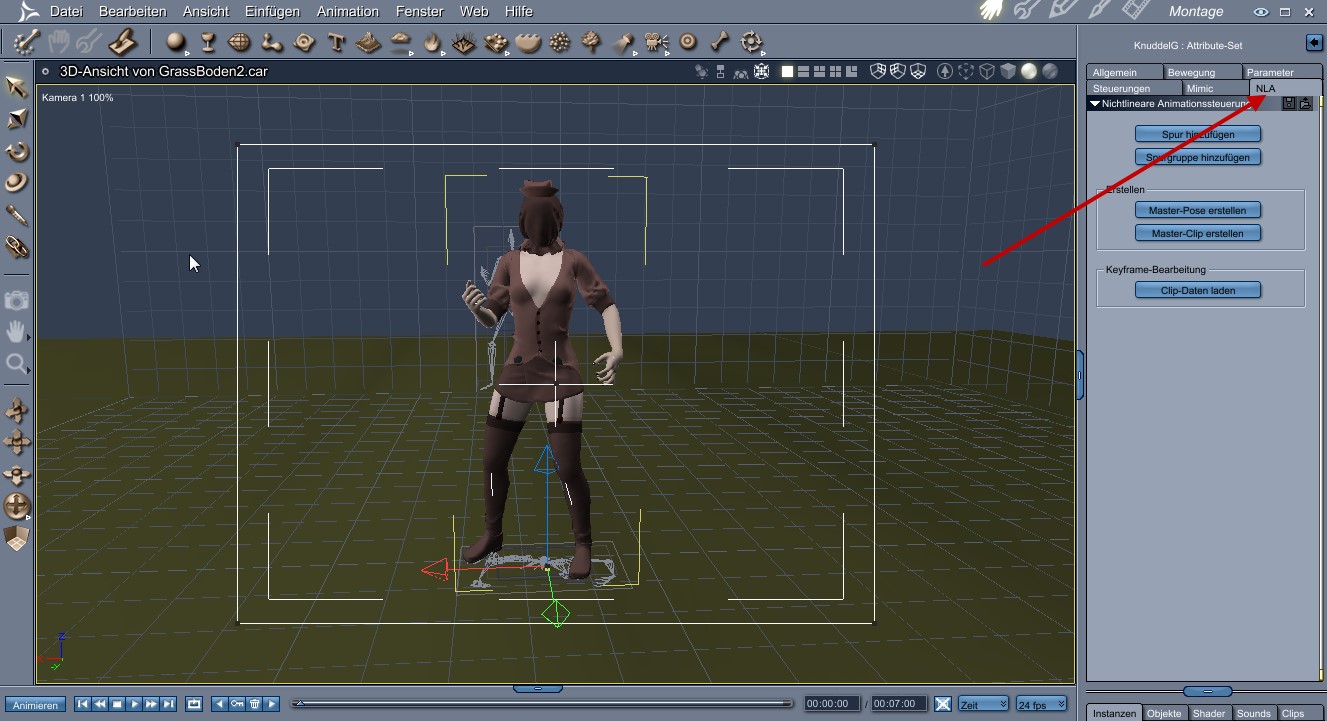This screenshot has height=721, width=1327.
Task: Choose the Rotate tool in left sidebar
Action: click(17, 151)
